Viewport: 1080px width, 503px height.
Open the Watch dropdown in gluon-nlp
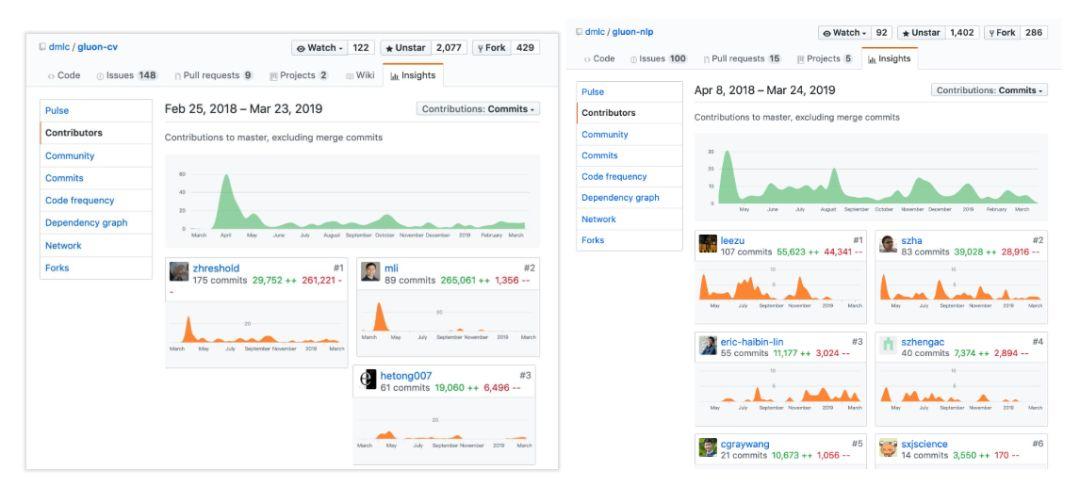(844, 32)
